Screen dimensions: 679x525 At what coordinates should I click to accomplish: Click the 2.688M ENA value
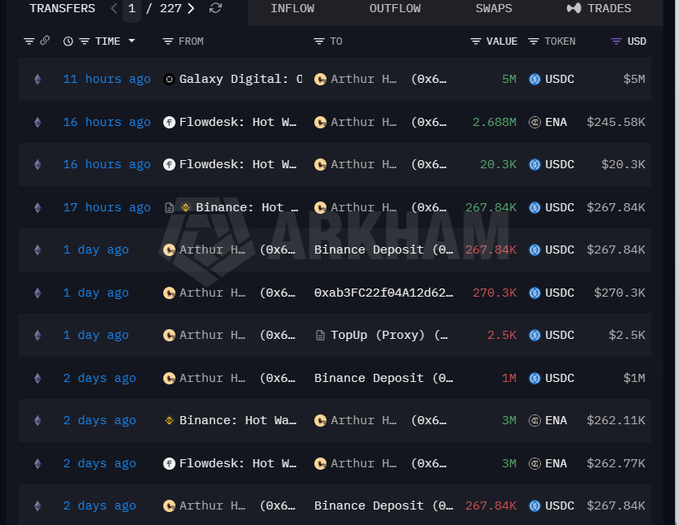click(x=495, y=122)
